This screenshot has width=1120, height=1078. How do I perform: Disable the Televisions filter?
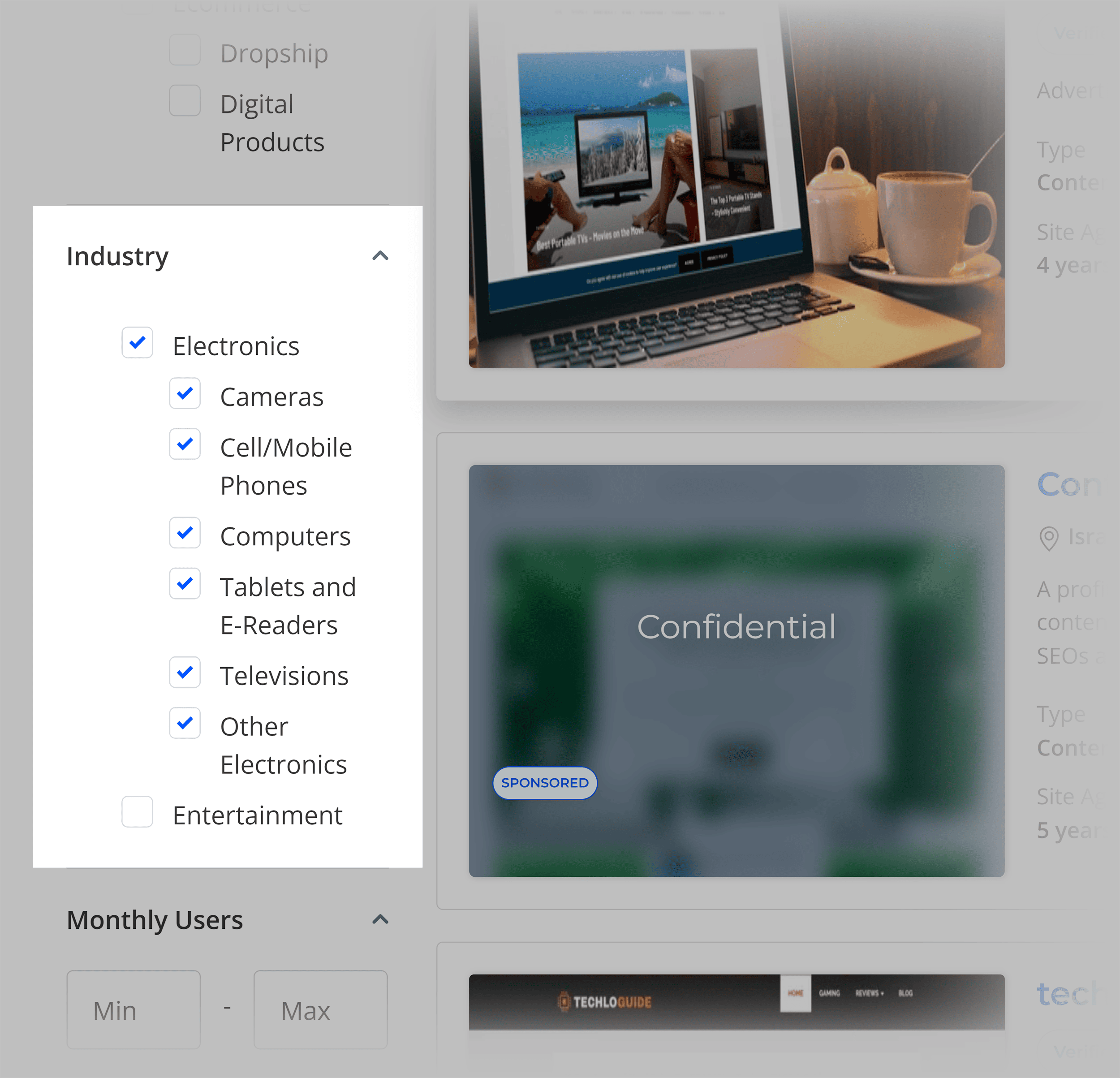[185, 673]
